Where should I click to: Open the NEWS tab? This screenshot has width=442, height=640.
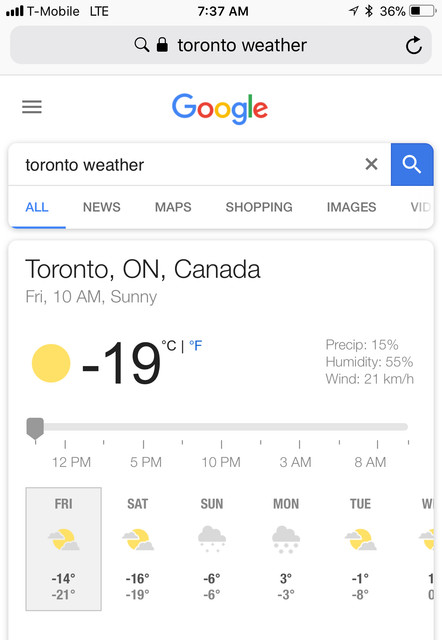(102, 207)
